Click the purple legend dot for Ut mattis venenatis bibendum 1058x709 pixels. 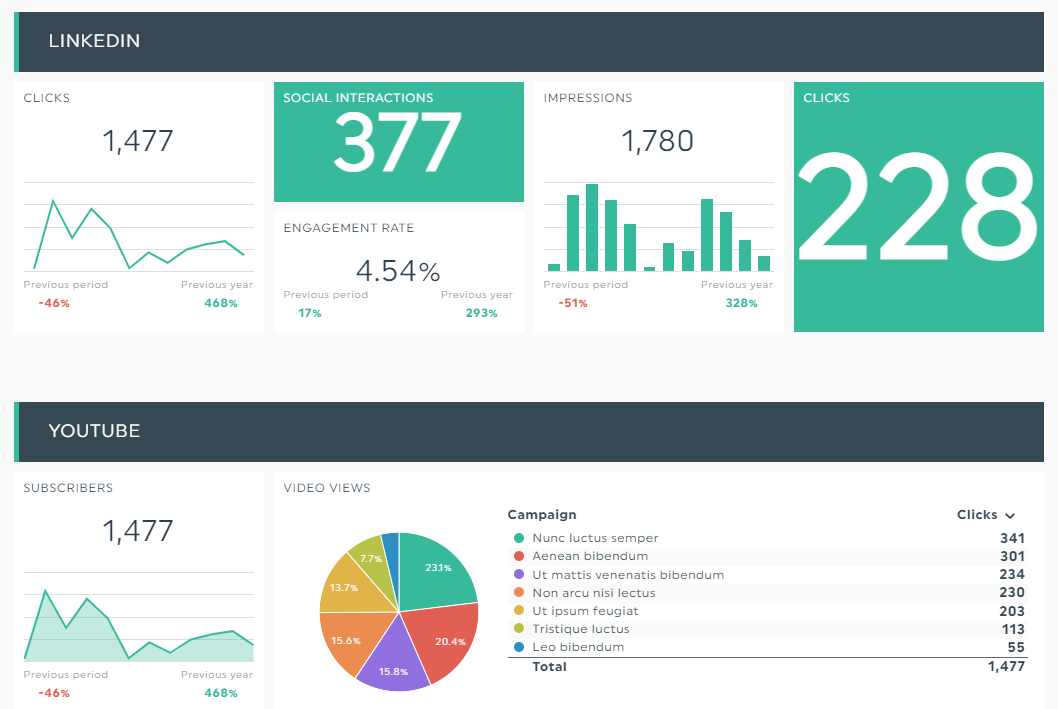(519, 575)
